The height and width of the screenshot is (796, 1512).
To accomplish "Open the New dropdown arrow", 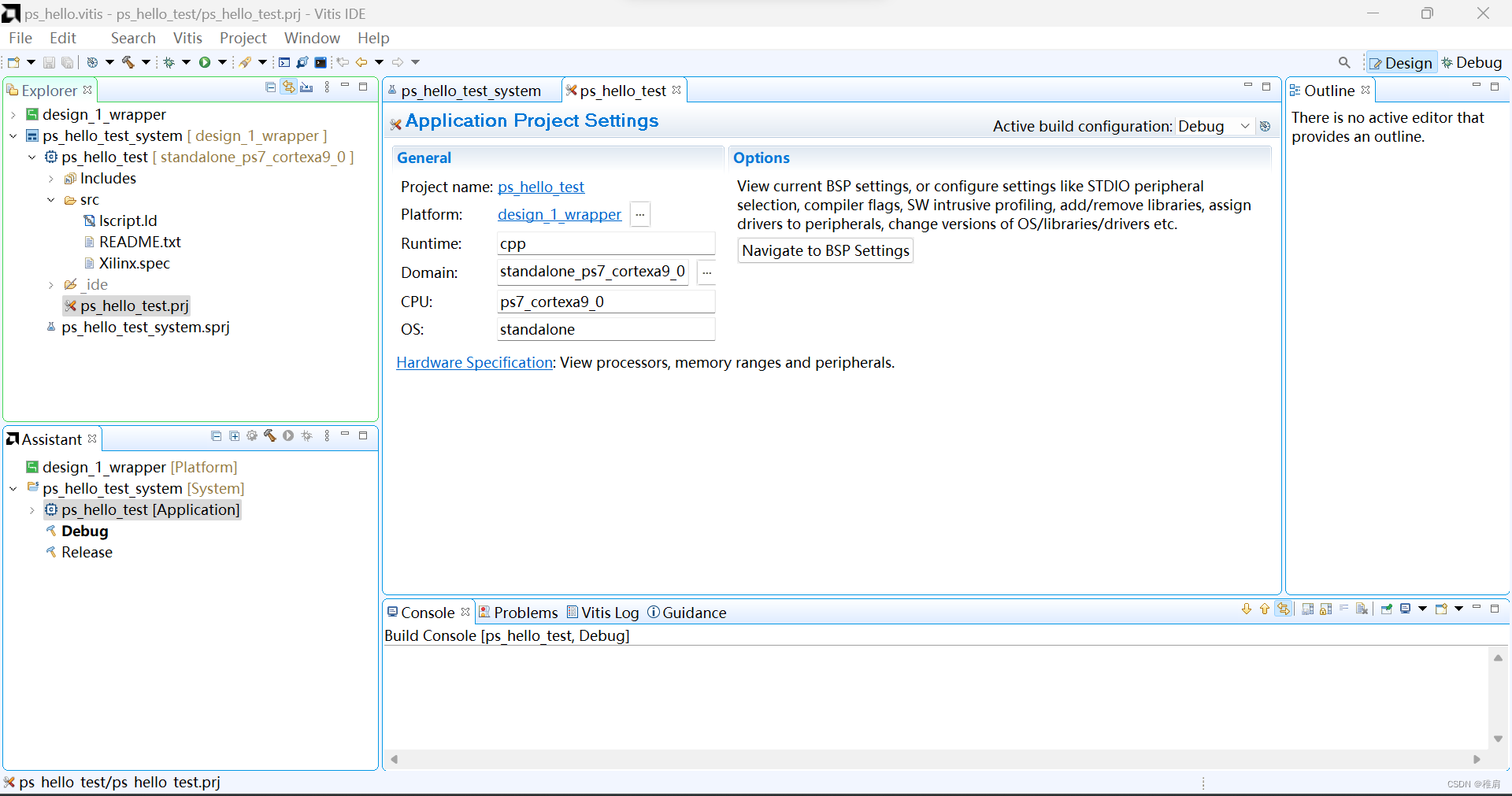I will (31, 62).
